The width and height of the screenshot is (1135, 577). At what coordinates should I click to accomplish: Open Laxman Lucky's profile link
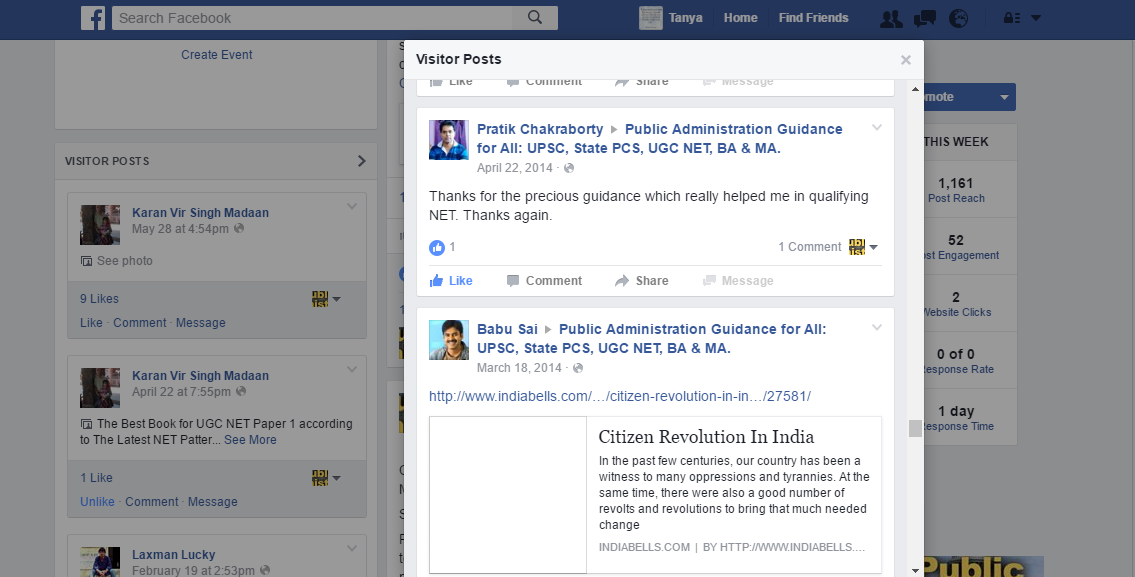pos(174,555)
